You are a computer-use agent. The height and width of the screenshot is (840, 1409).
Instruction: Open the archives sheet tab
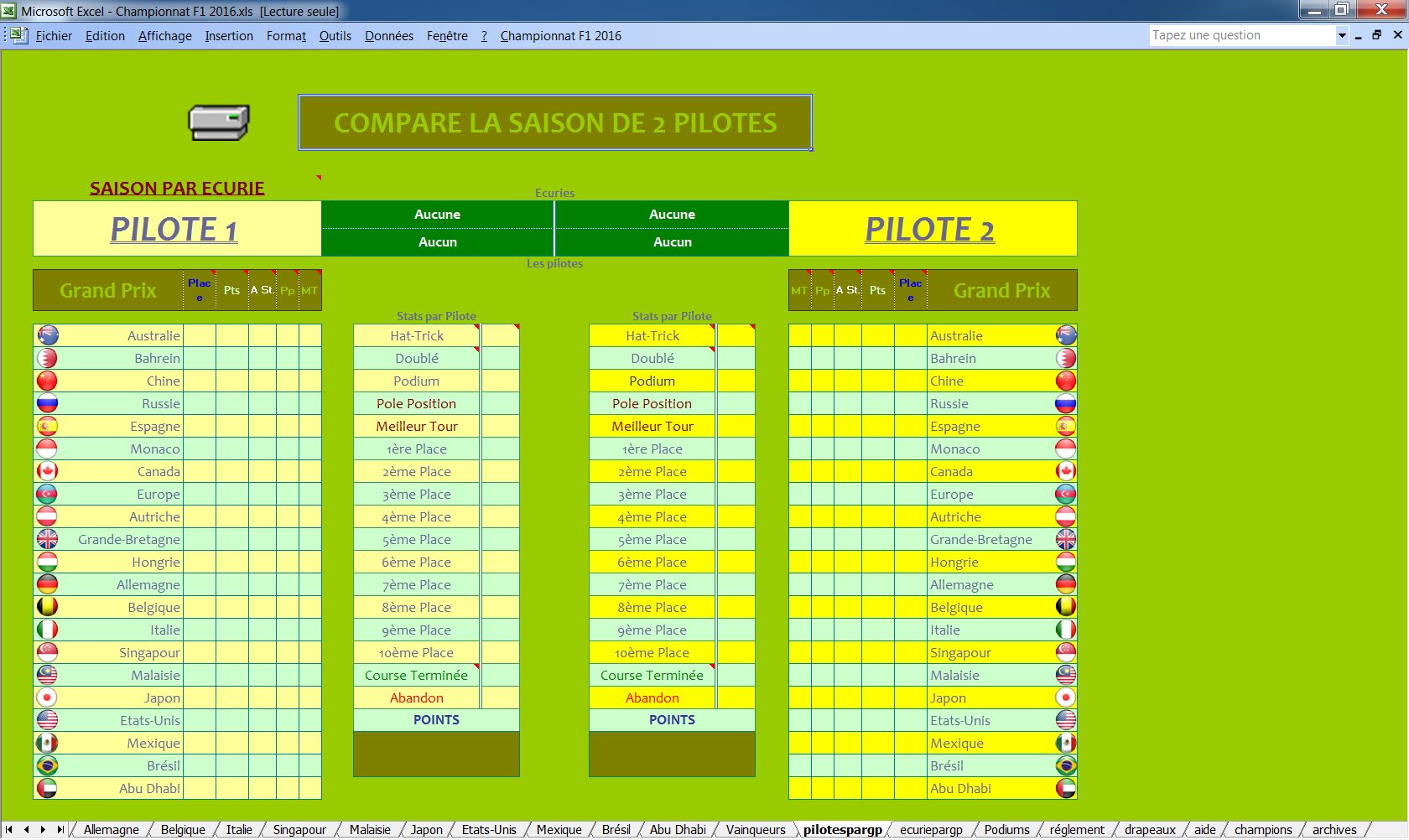point(1334,830)
